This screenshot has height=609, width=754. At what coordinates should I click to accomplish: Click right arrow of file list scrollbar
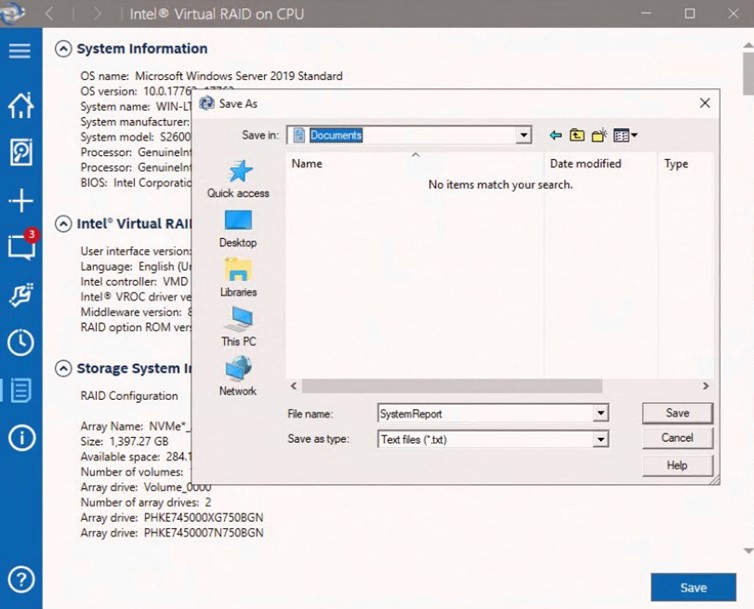point(705,386)
